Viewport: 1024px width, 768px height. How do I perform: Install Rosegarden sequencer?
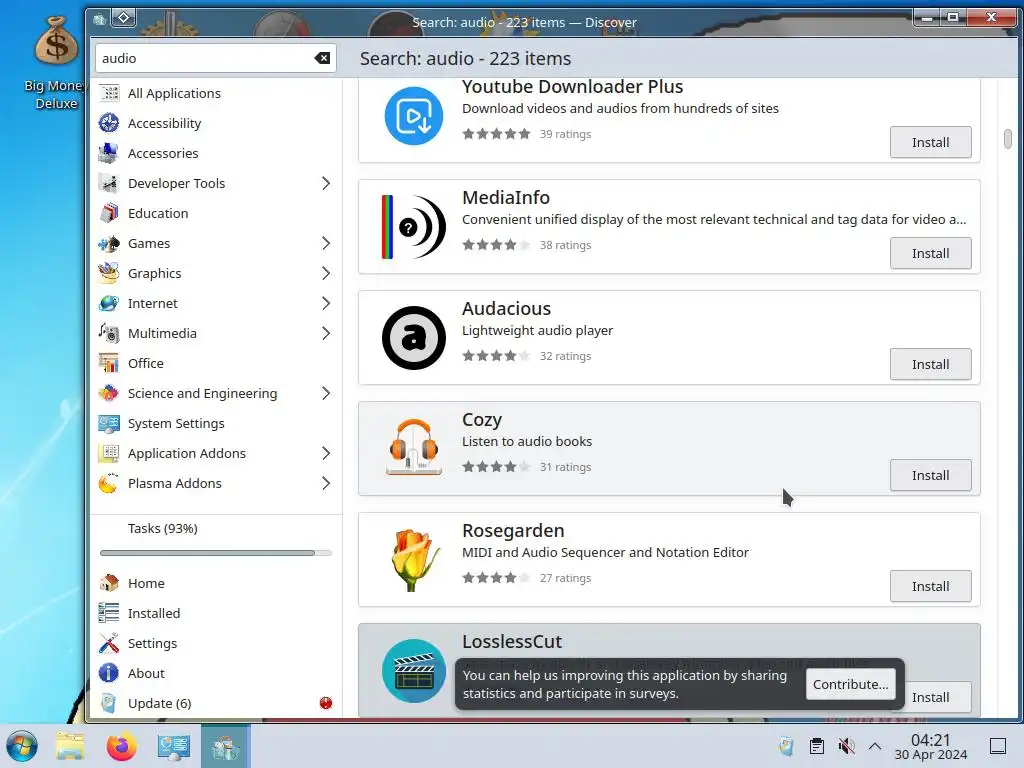(x=930, y=586)
